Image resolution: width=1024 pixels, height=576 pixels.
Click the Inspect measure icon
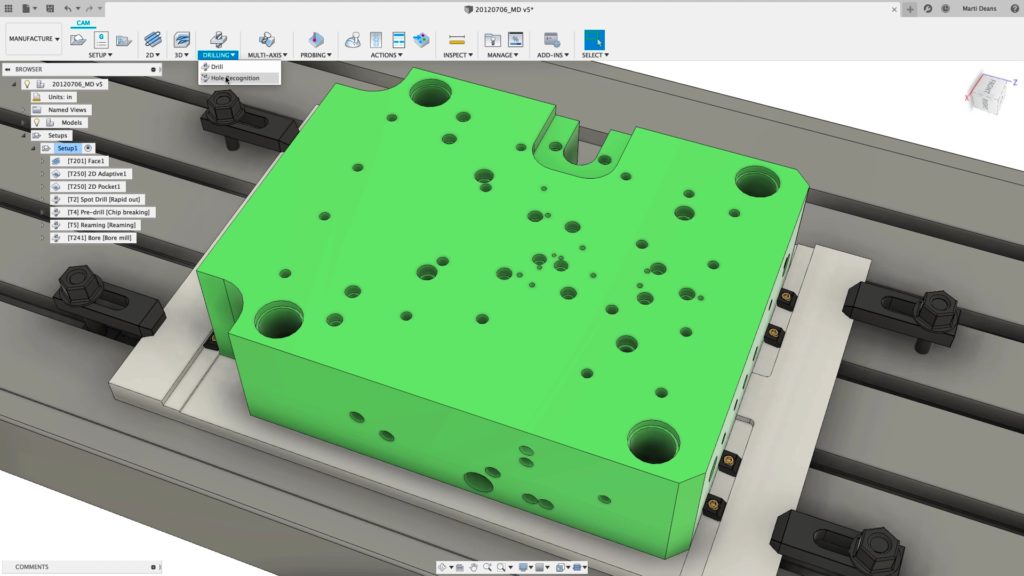coord(457,40)
